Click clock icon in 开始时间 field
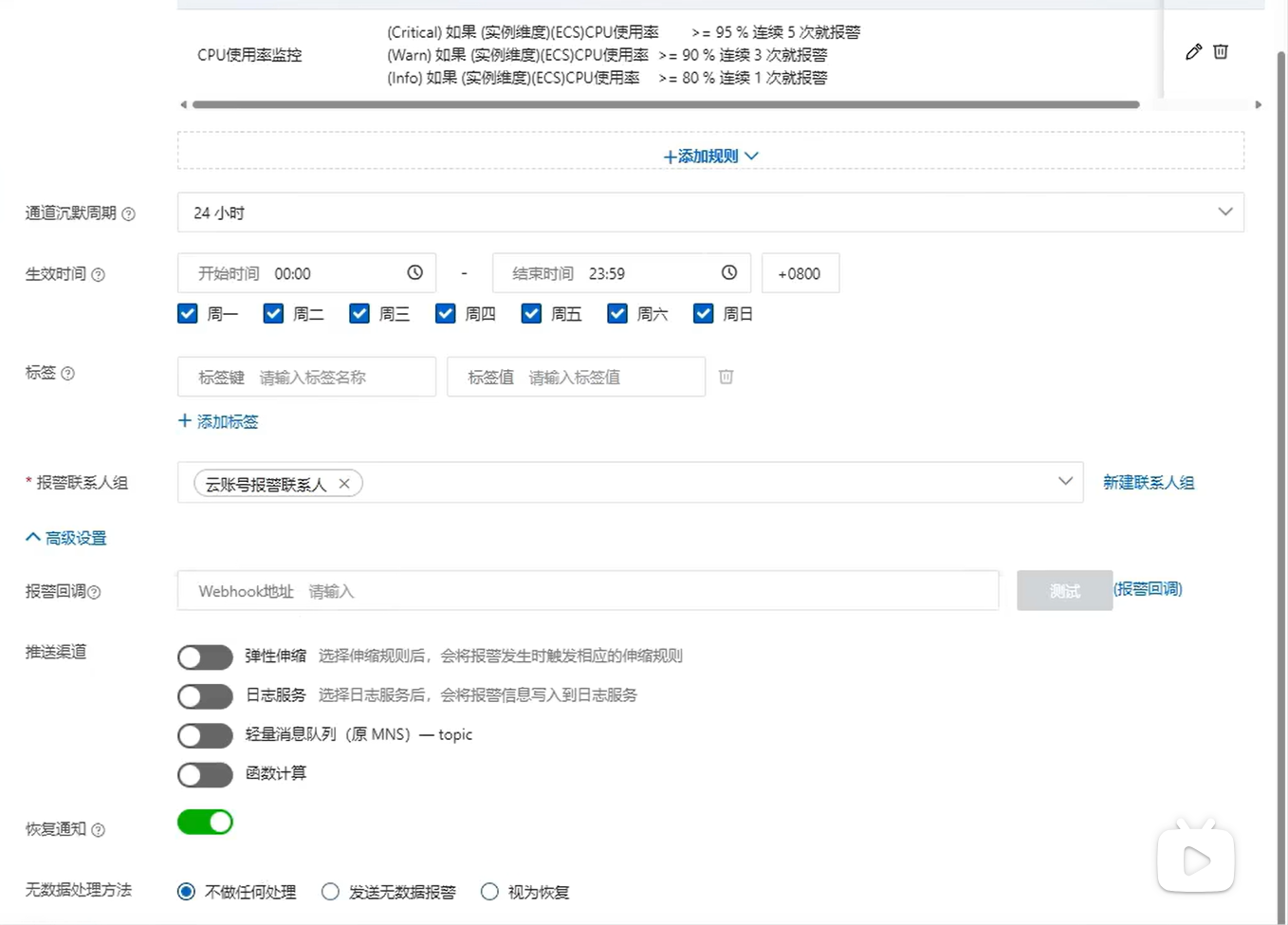The height and width of the screenshot is (925, 1288). click(x=414, y=272)
